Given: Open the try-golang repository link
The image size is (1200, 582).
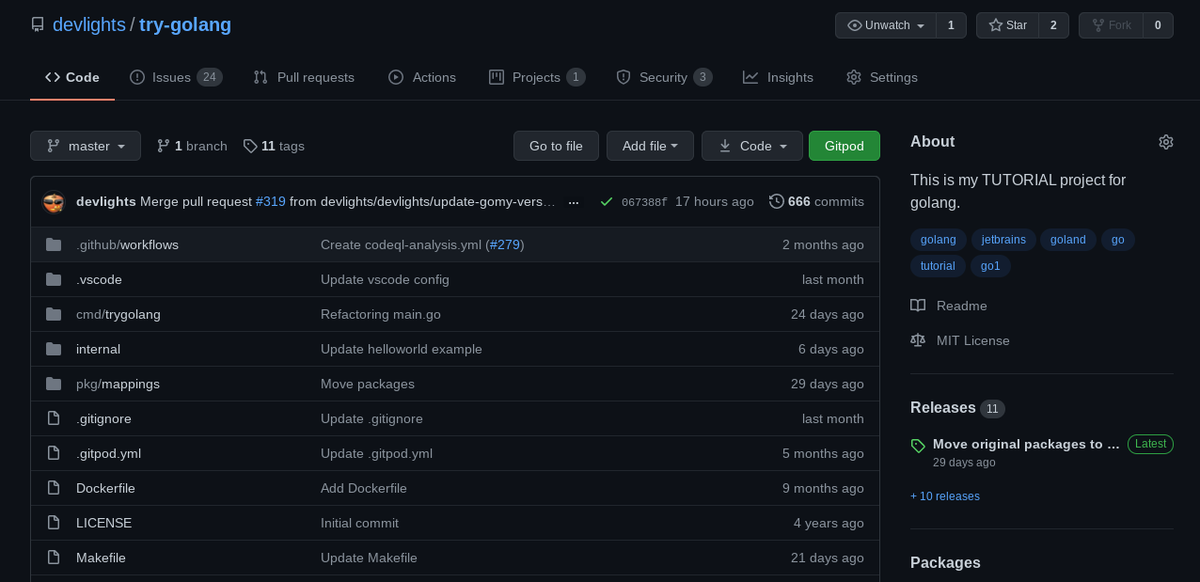Looking at the screenshot, I should pyautogui.click(x=185, y=25).
